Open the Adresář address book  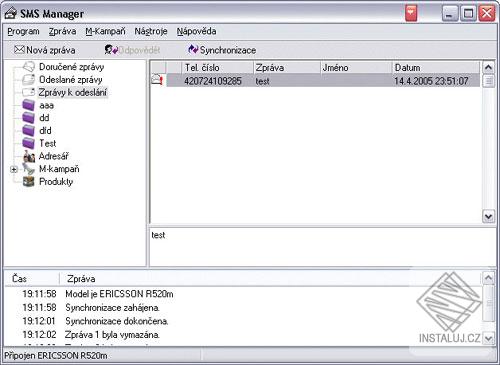[54, 156]
